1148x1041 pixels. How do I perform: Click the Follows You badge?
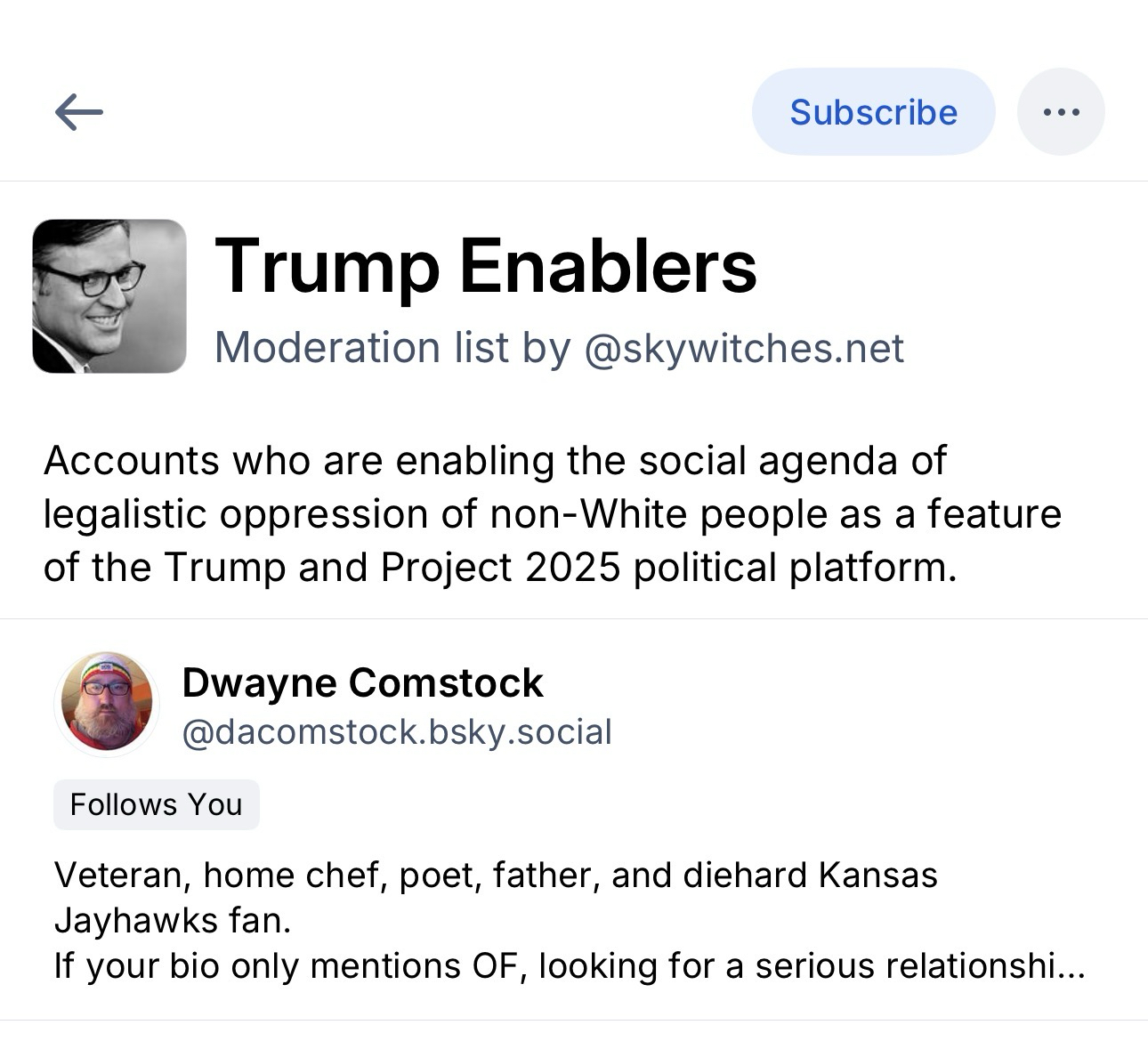157,804
